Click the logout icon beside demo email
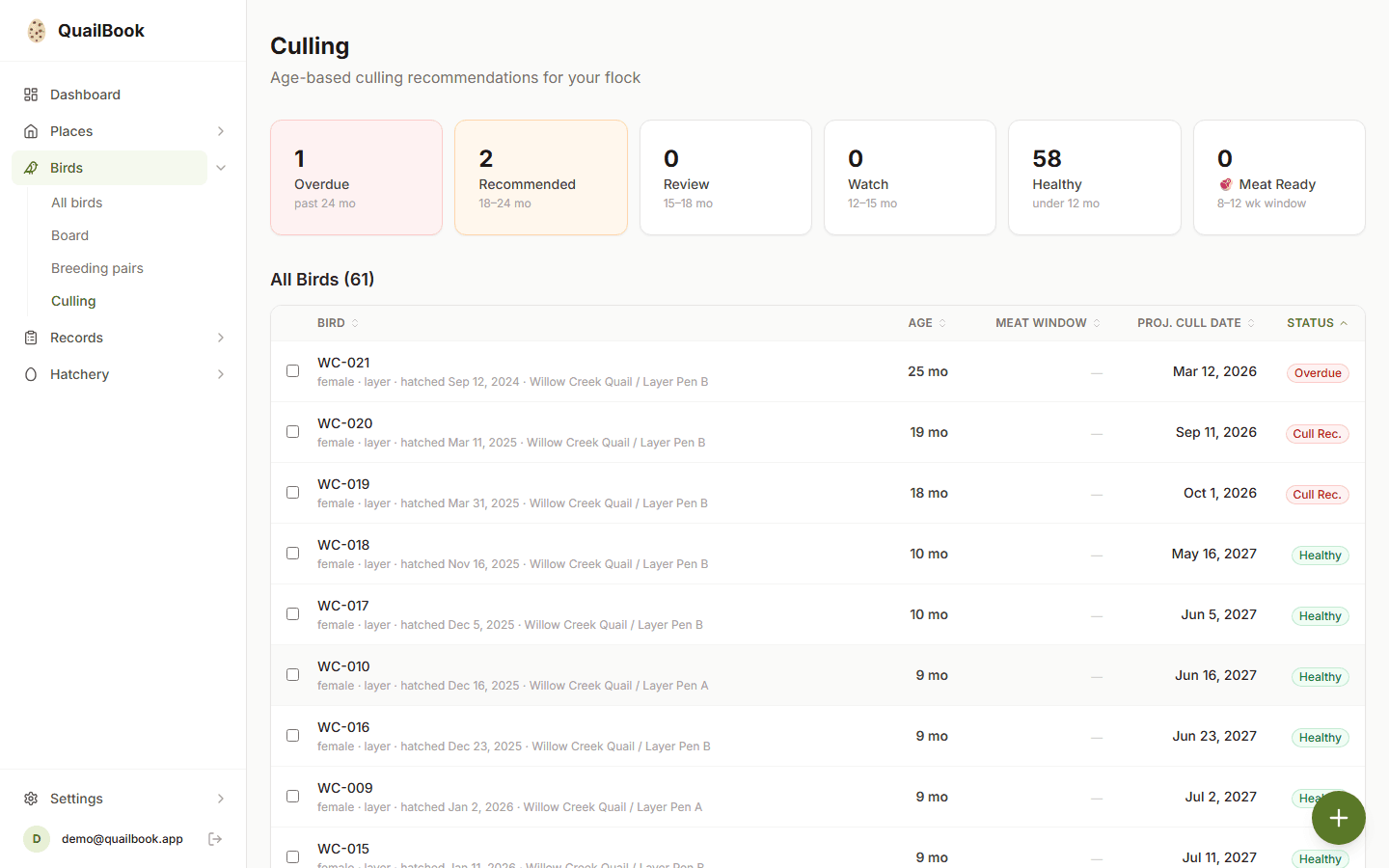This screenshot has width=1389, height=868. 215,839
